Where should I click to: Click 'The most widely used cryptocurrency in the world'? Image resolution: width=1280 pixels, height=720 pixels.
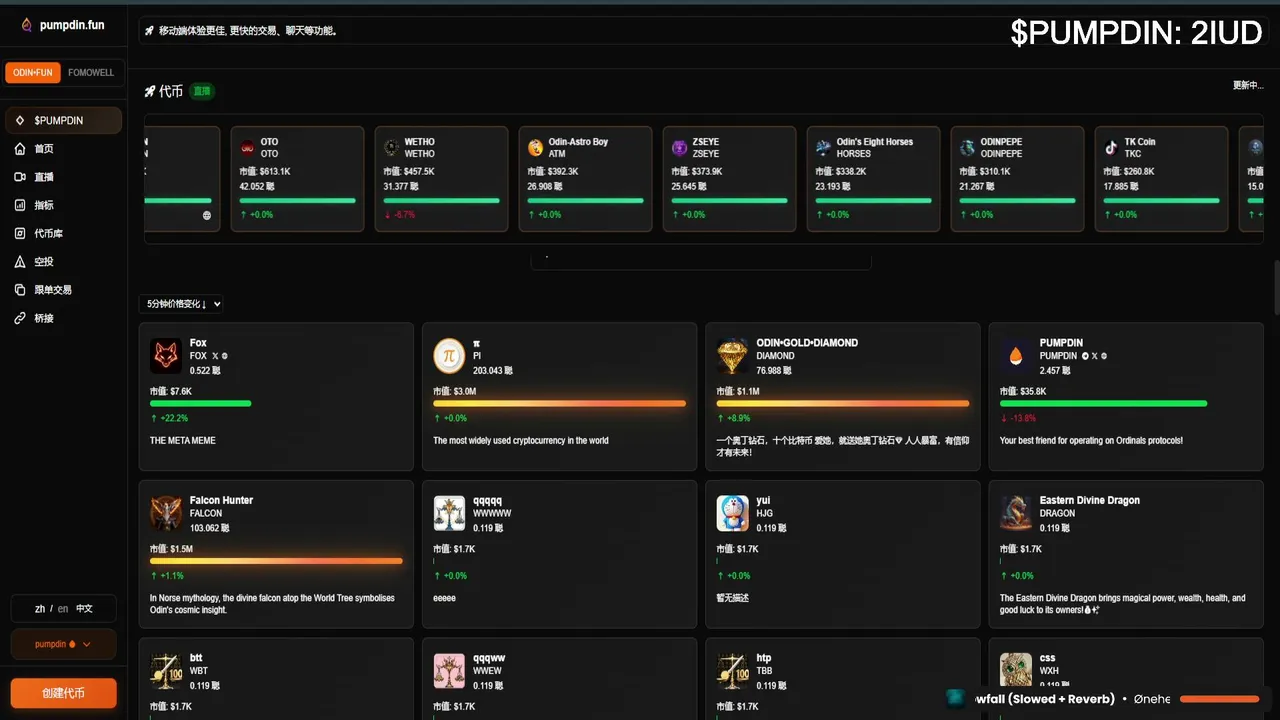pyautogui.click(x=520, y=440)
